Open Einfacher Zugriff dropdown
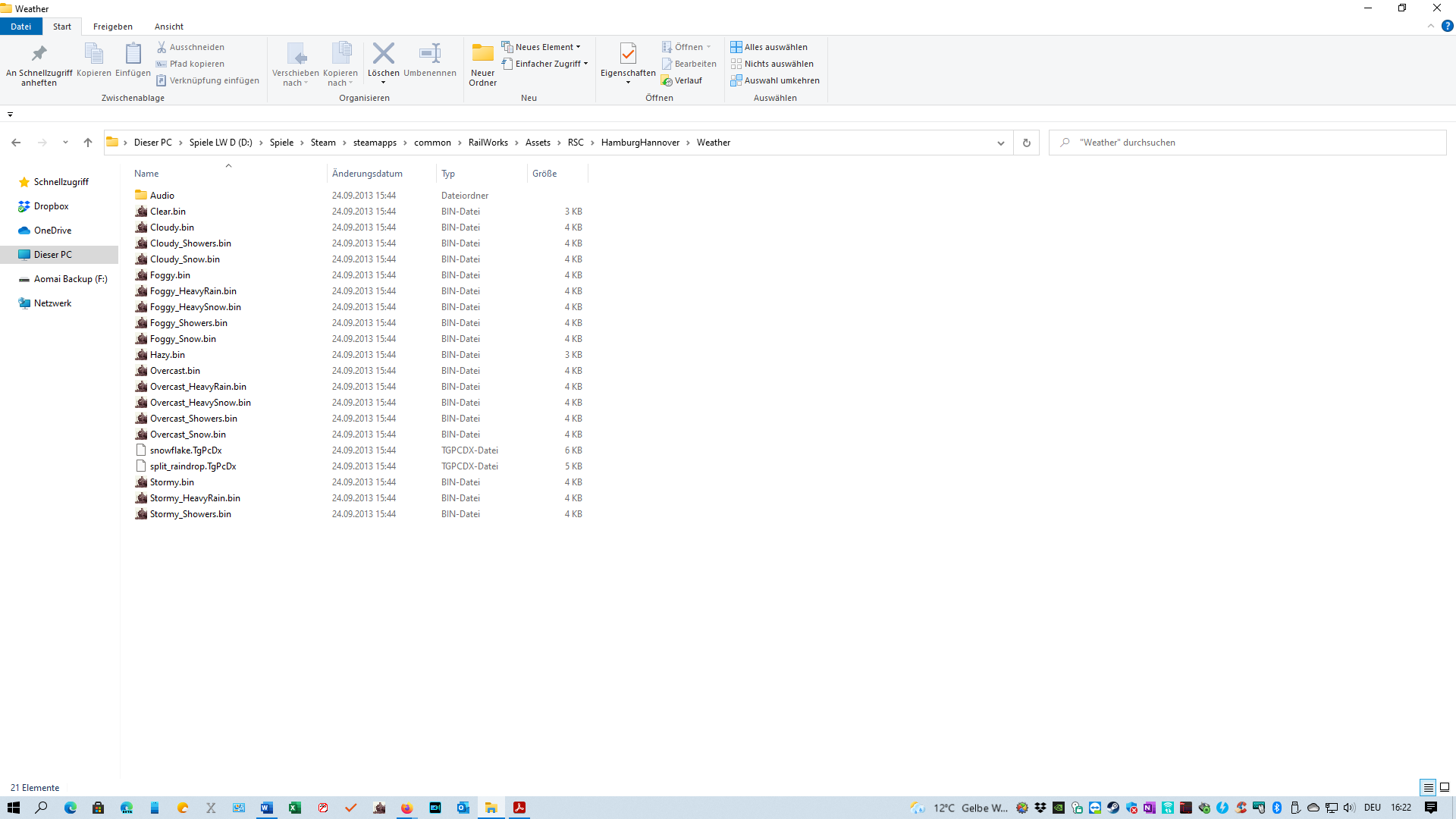The height and width of the screenshot is (819, 1456). click(585, 64)
